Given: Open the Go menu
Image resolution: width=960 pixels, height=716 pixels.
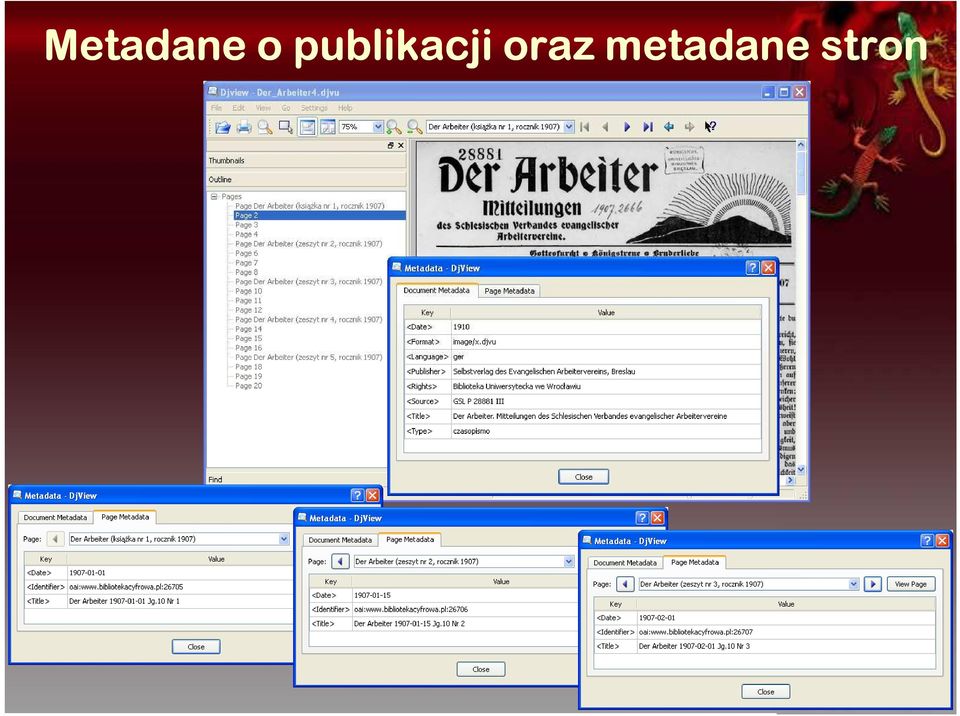Looking at the screenshot, I should coord(286,108).
